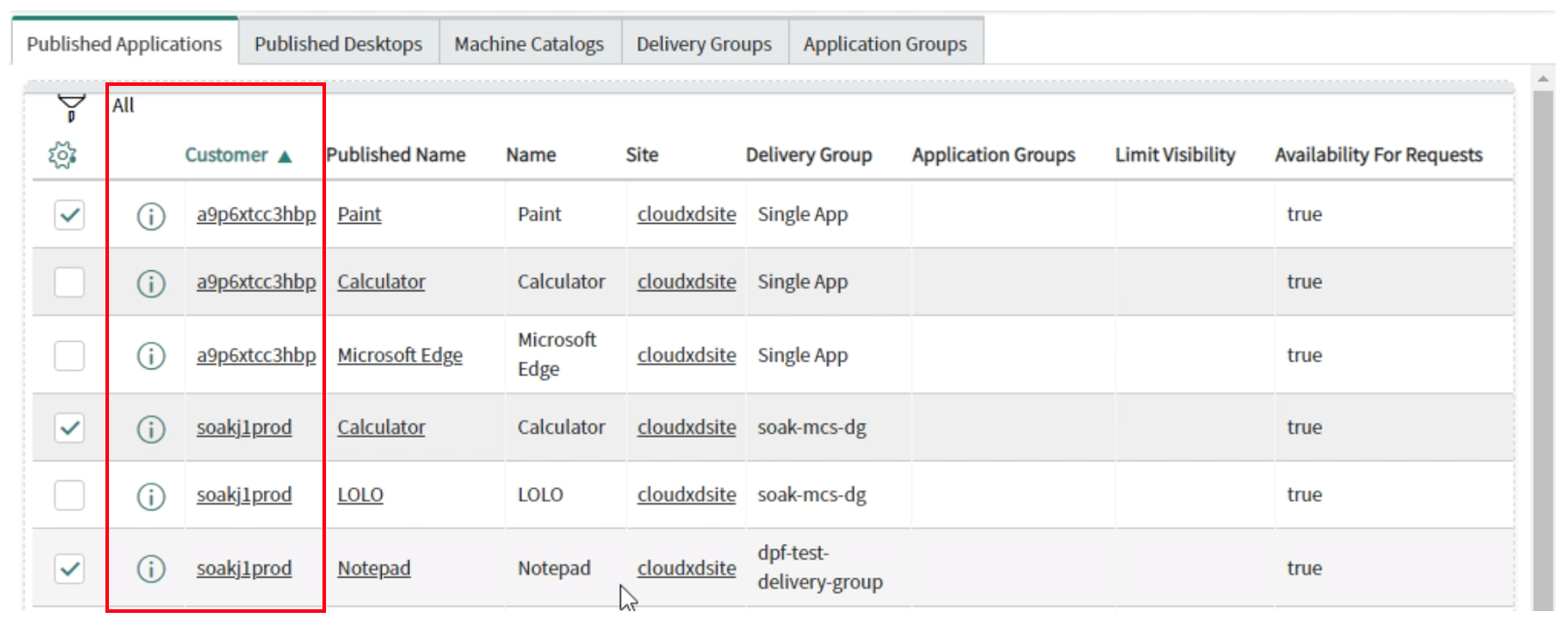
Task: Click the cloudxdsite link in Notepad row
Action: point(686,569)
